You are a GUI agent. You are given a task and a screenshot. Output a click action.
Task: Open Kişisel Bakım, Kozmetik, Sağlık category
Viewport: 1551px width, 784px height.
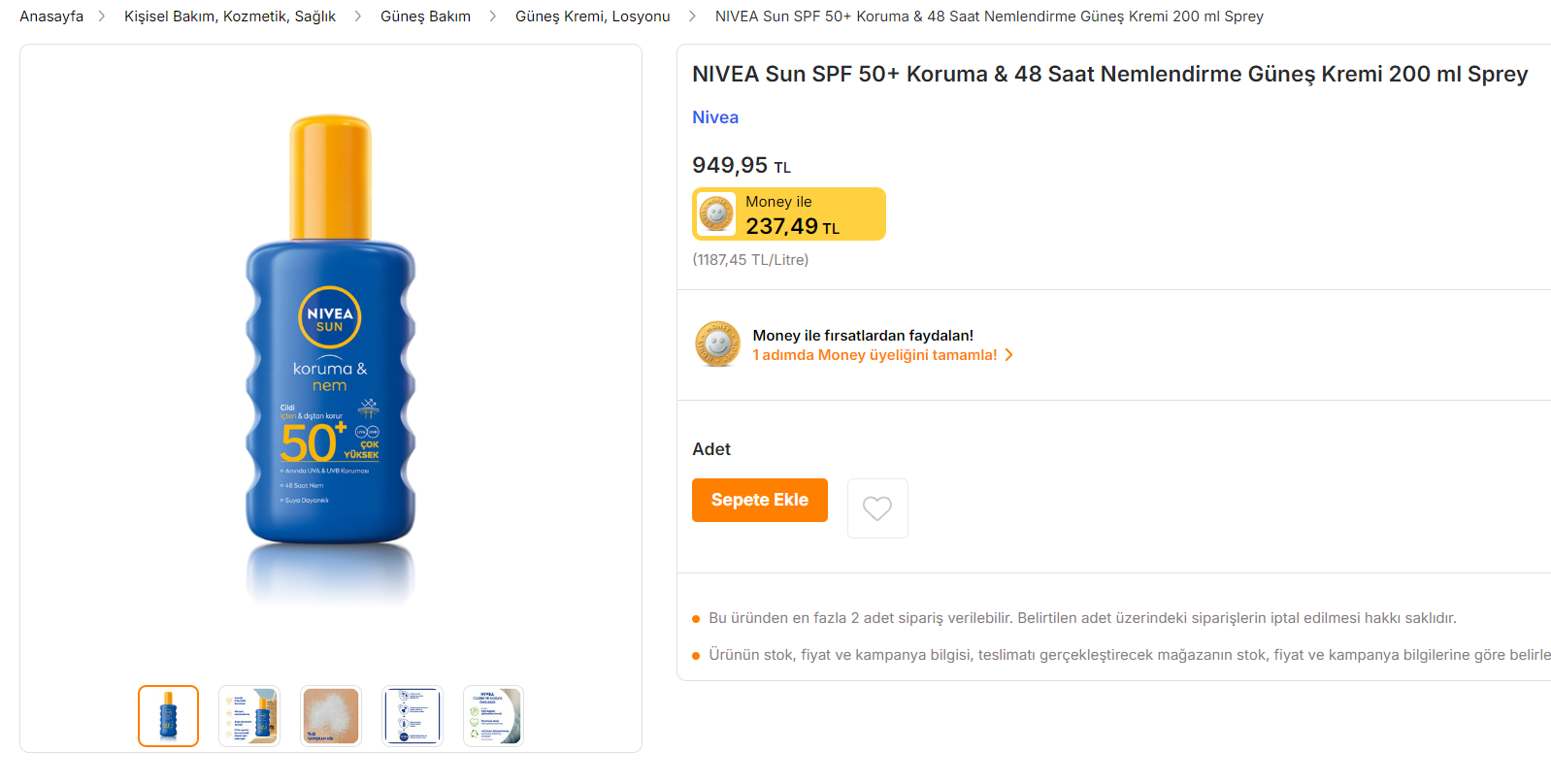click(x=230, y=16)
